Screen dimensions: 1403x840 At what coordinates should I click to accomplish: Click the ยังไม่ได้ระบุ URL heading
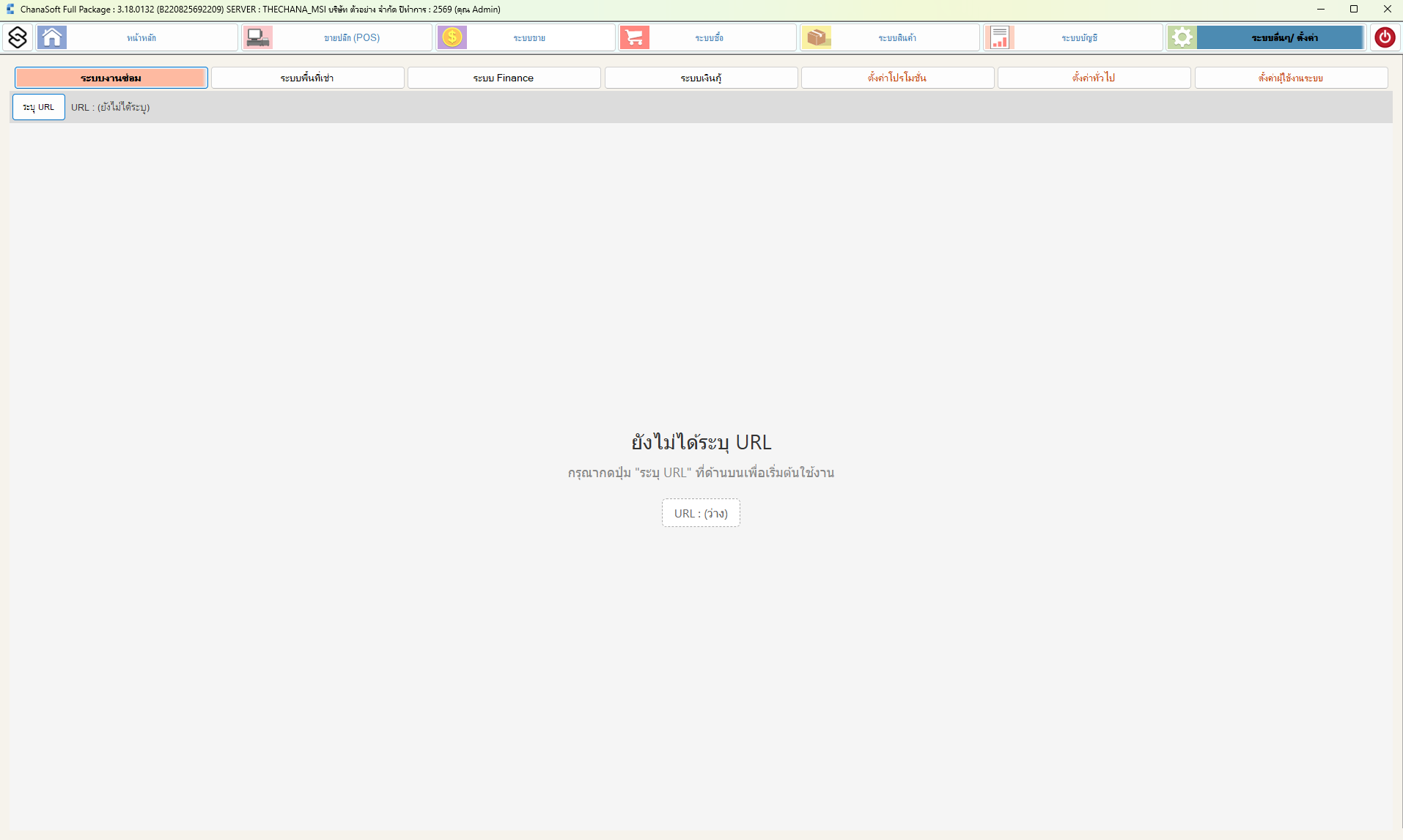click(x=701, y=443)
